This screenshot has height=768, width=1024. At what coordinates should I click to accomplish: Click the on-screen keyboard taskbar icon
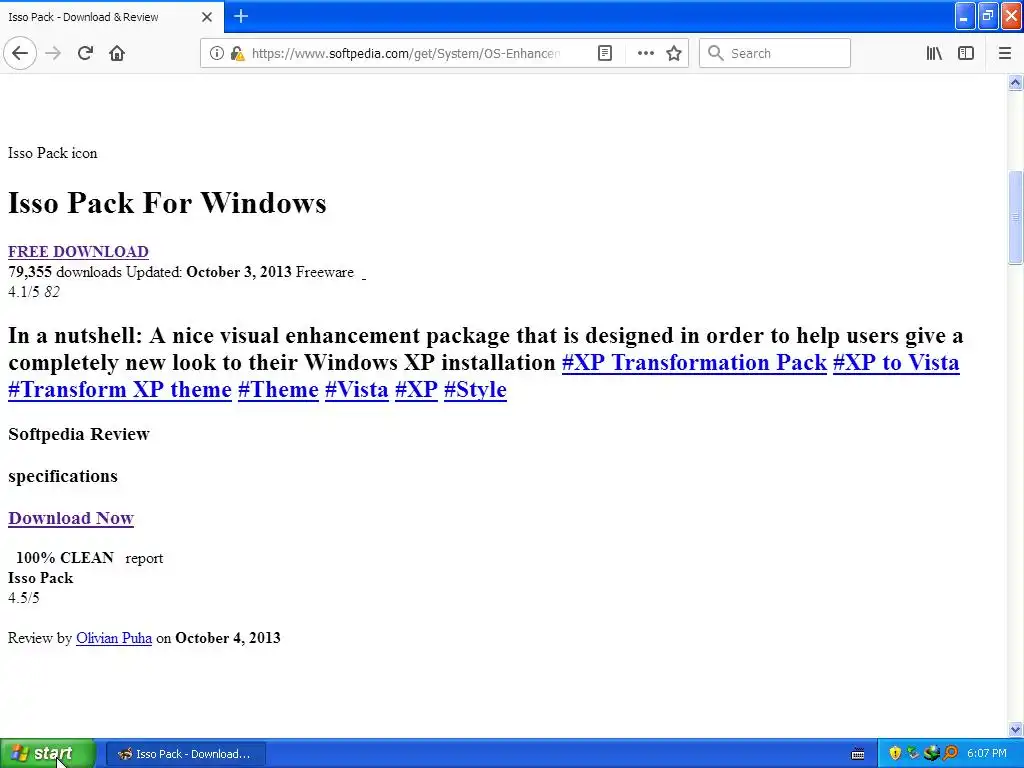(858, 754)
